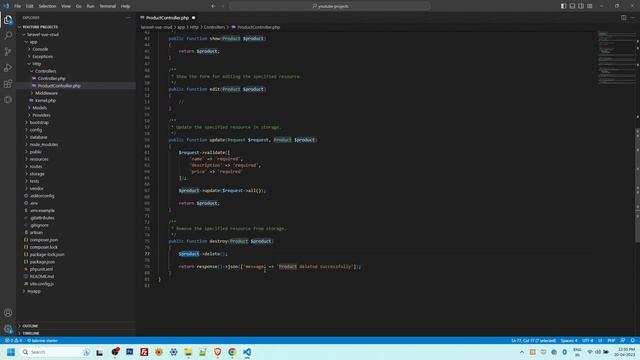Open composer.json in the file tree

44,240
